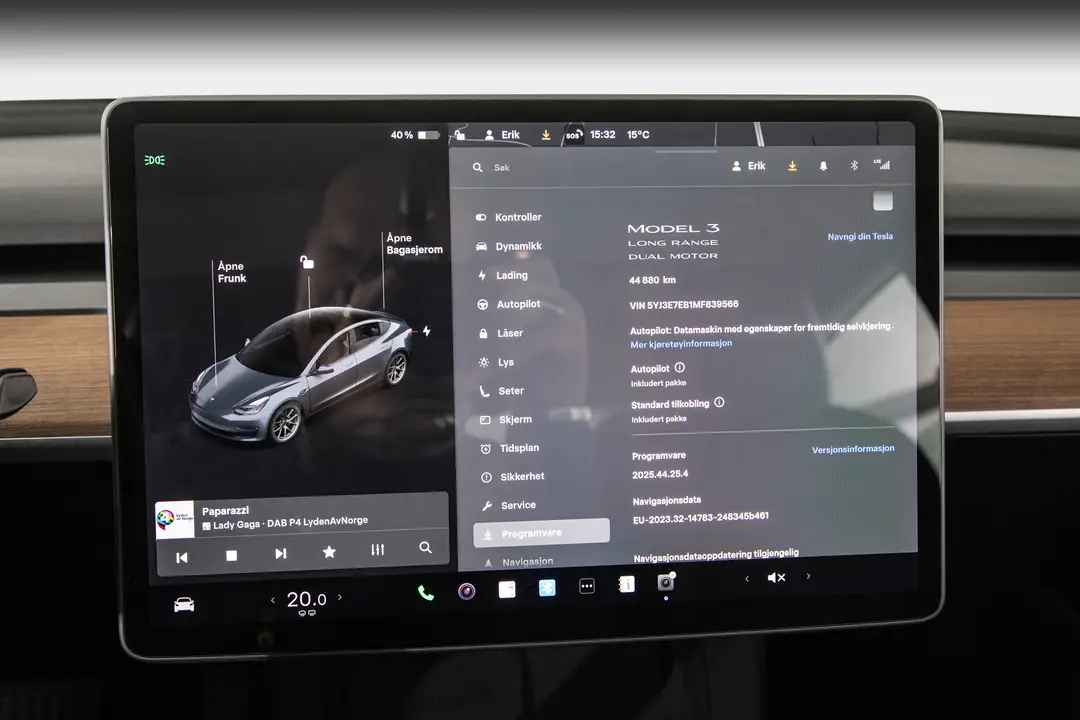Favorite the current station with star
Viewport: 1080px width, 720px height.
click(x=329, y=552)
